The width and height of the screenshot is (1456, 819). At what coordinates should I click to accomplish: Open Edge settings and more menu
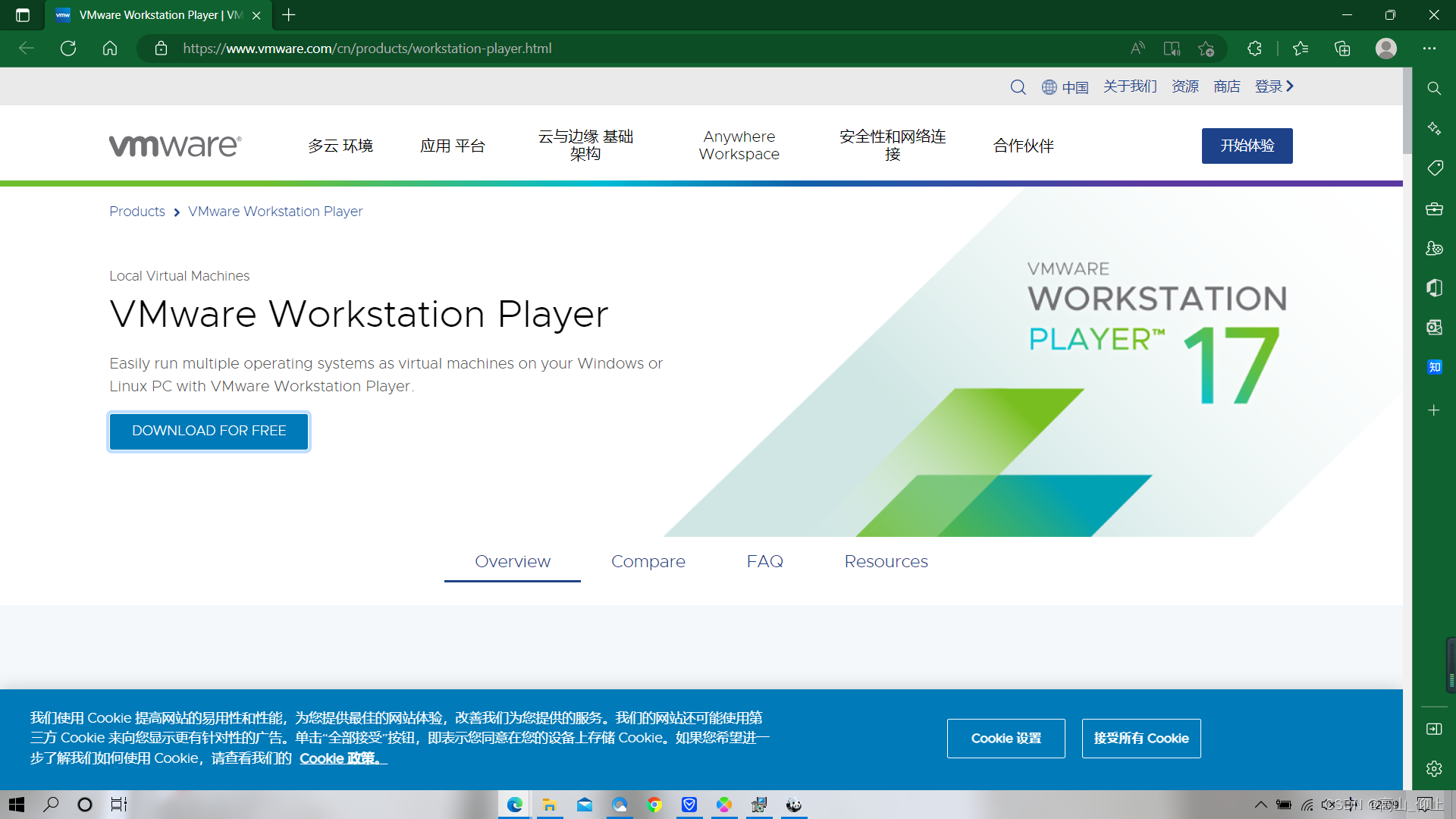[x=1429, y=49]
